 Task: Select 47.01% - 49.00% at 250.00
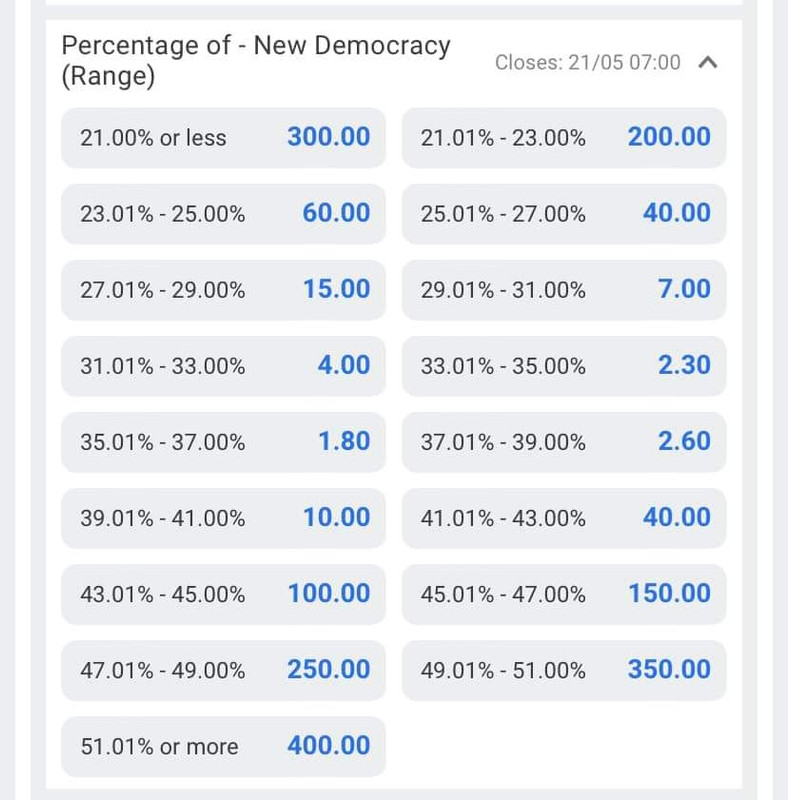223,670
